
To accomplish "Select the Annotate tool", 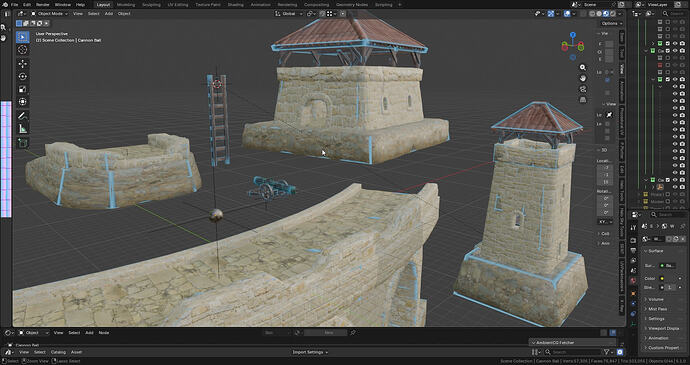I will 22,116.
